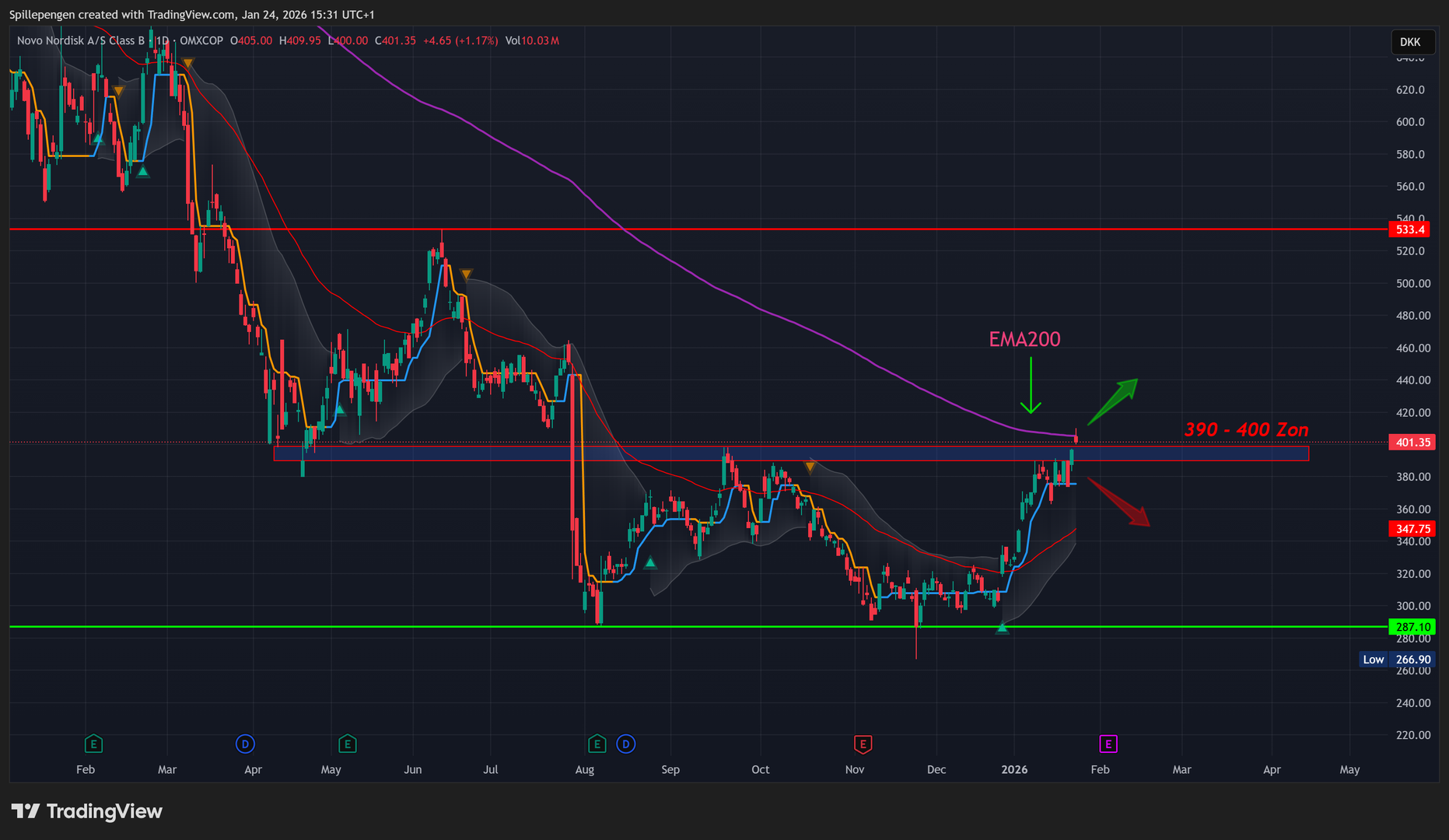This screenshot has height=840, width=1449.
Task: Click the green earnings marker near May
Action: (x=347, y=744)
